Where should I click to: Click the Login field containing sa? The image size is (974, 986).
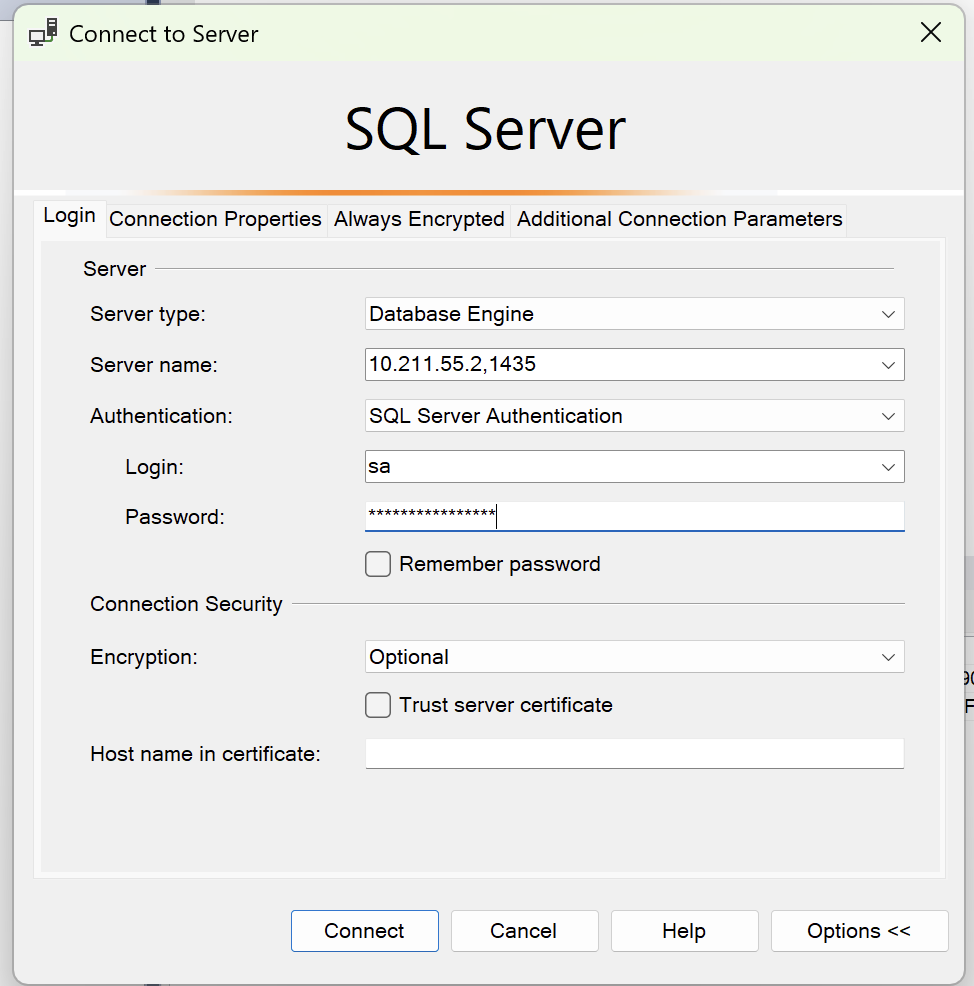tap(634, 467)
